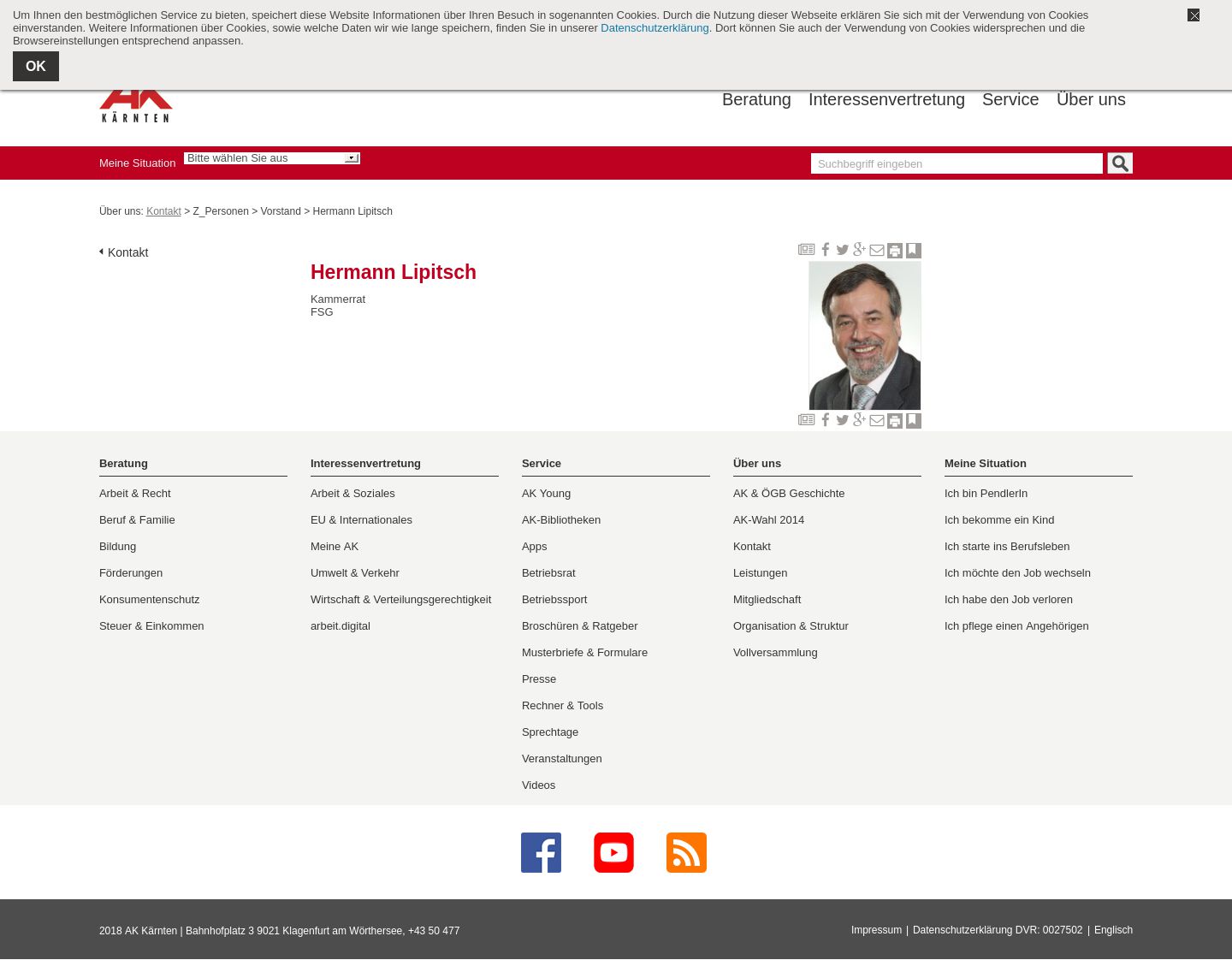Open the Service main menu
This screenshot has width=1232, height=960.
tap(1010, 99)
